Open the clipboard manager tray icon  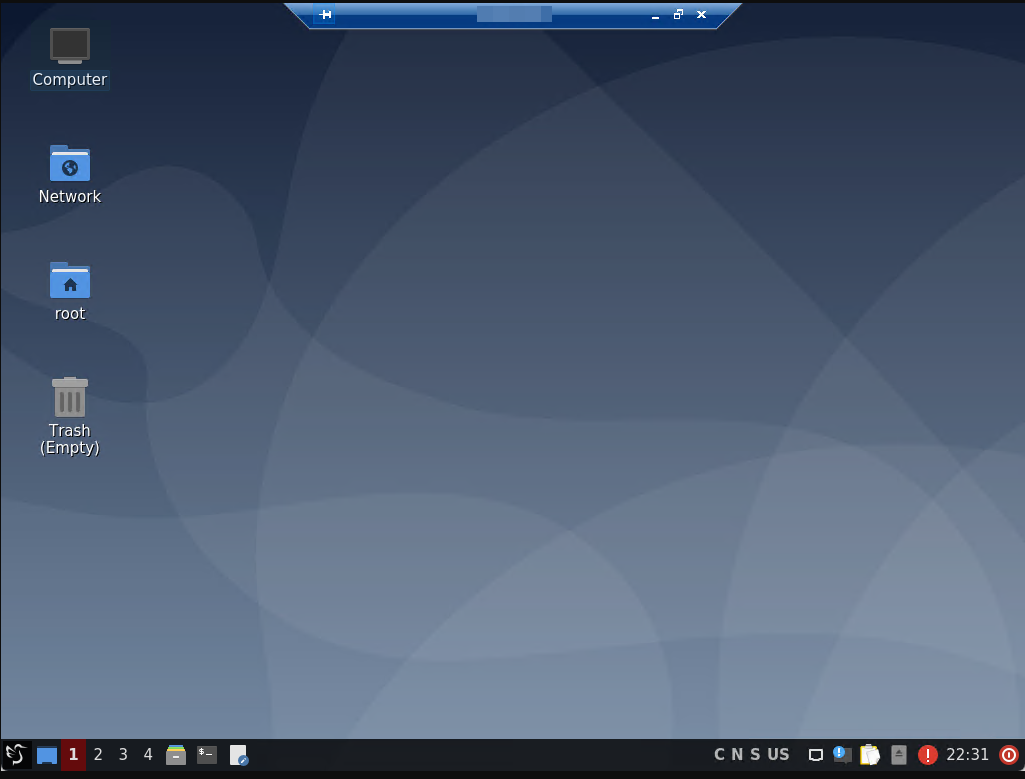point(869,755)
